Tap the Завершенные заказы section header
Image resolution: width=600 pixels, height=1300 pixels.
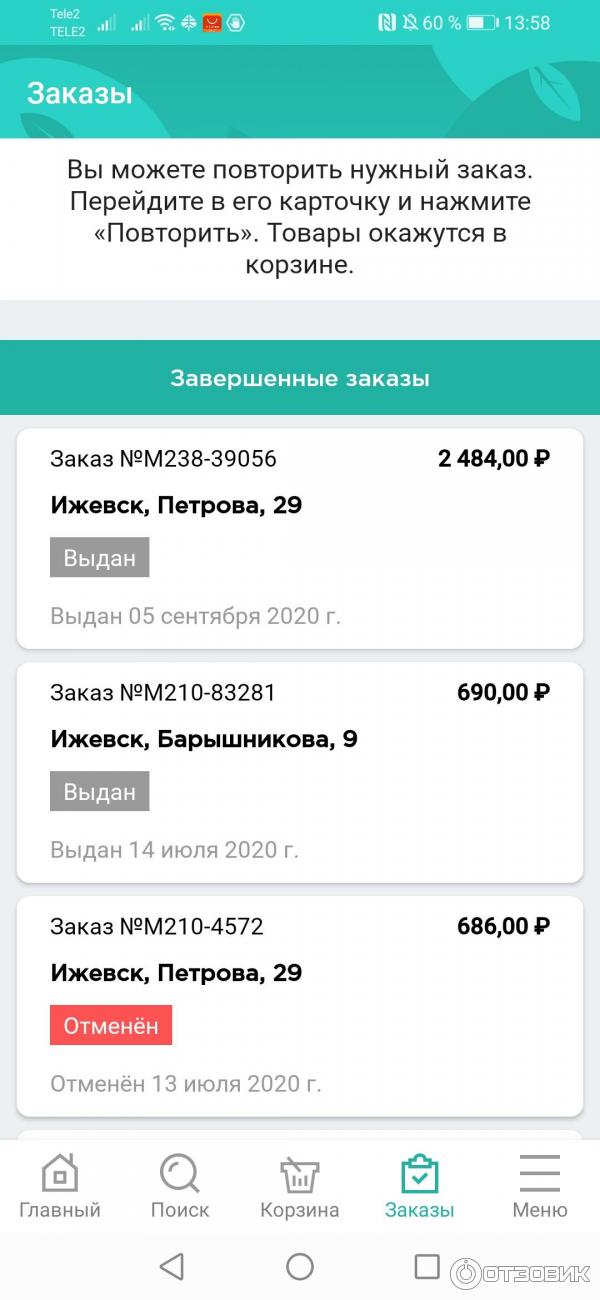coord(300,379)
